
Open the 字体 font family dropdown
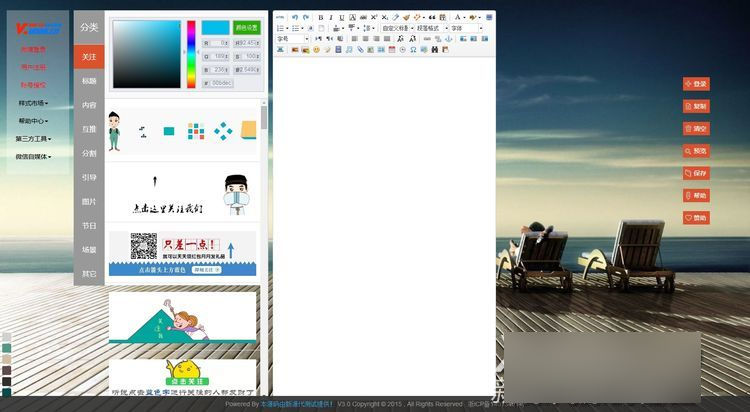[466, 28]
